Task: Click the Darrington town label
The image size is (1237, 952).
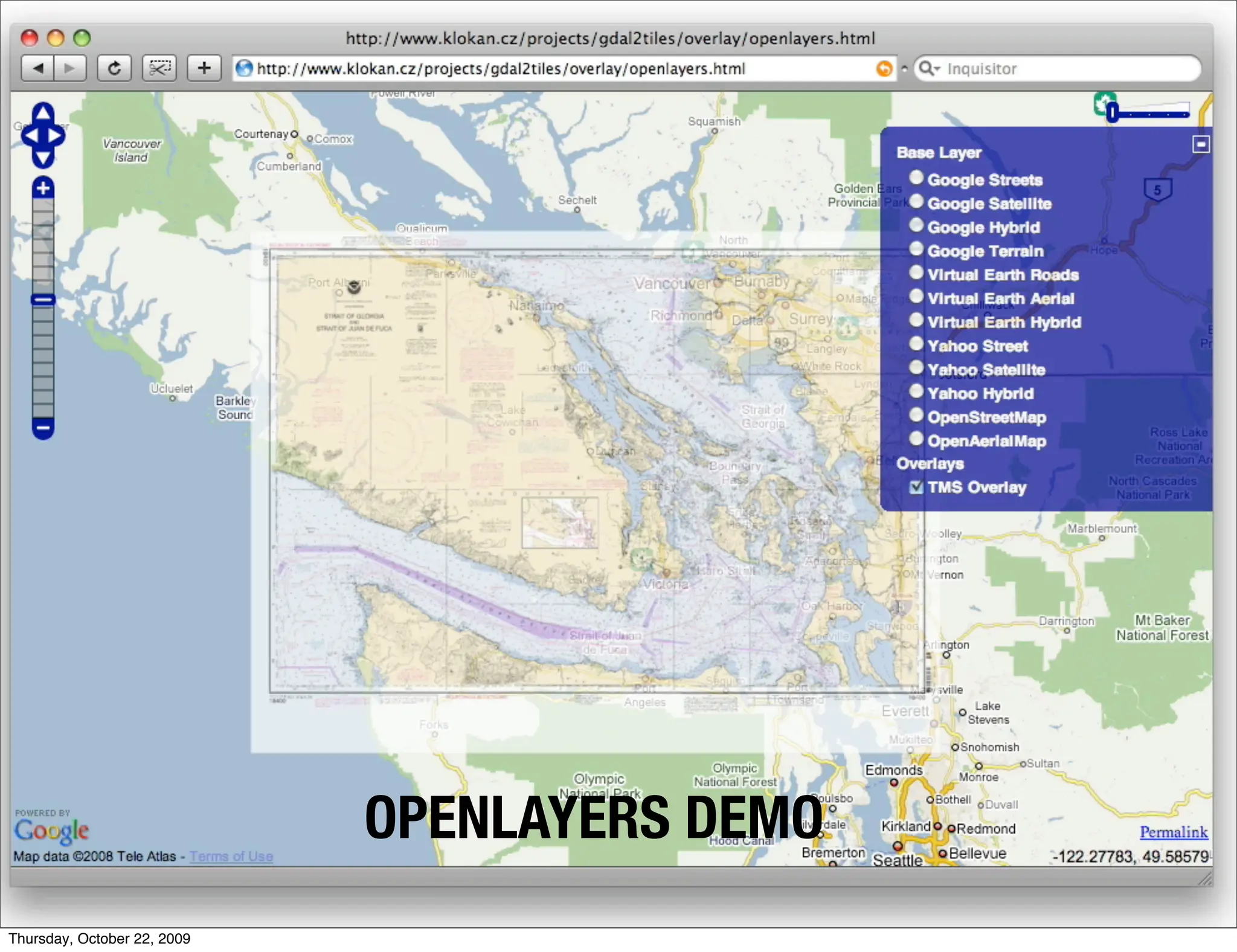Action: click(1066, 621)
